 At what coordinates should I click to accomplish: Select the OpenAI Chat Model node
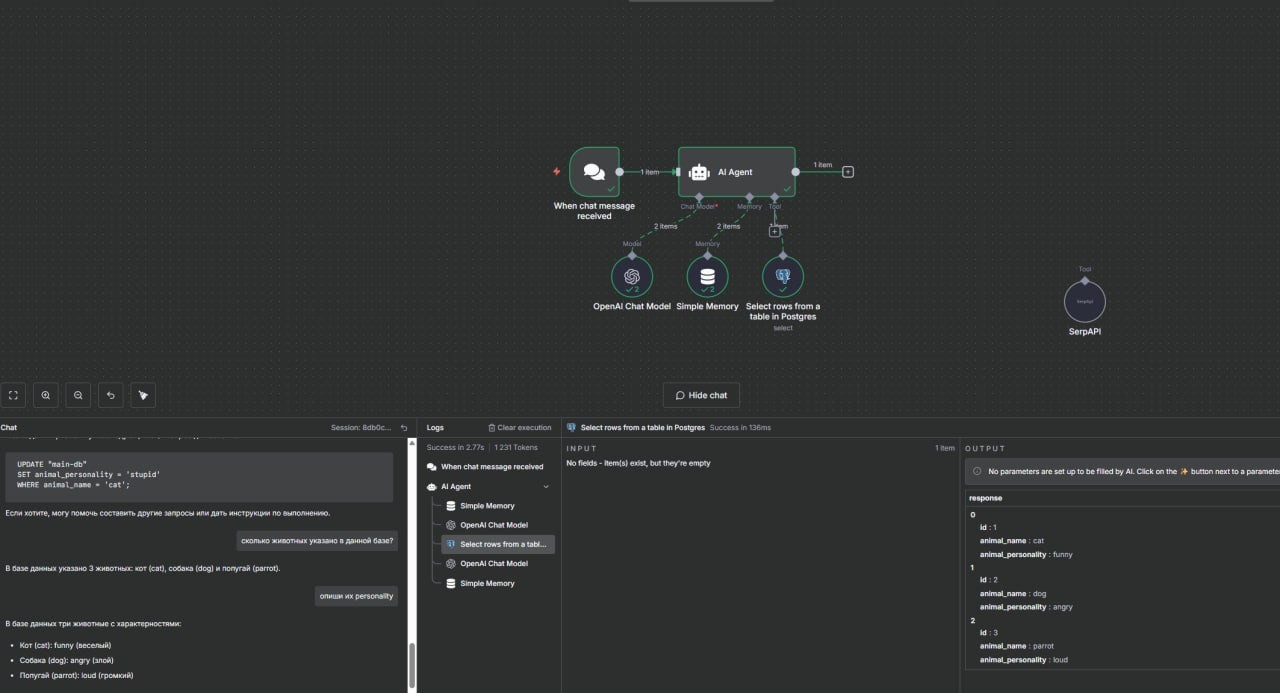tap(632, 276)
